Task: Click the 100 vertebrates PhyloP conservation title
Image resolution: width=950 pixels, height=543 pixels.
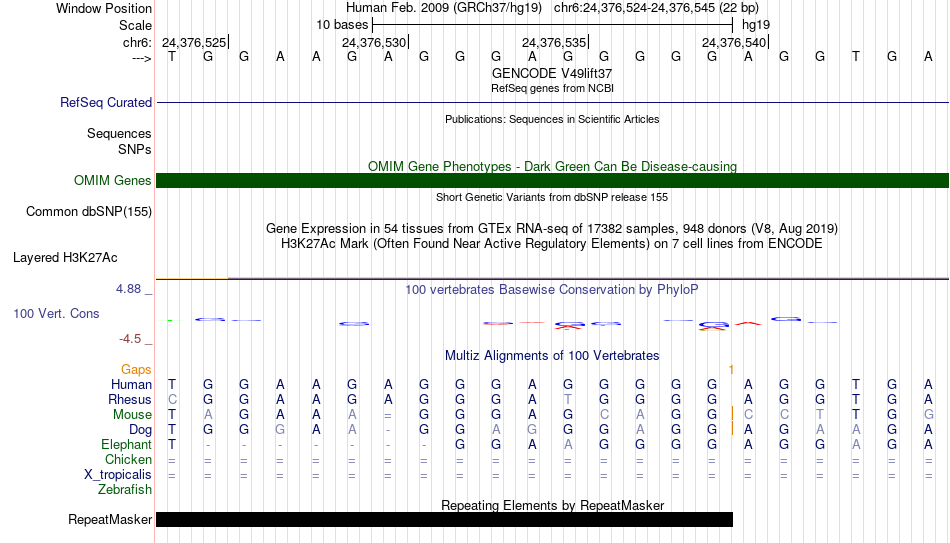Action: [x=552, y=290]
